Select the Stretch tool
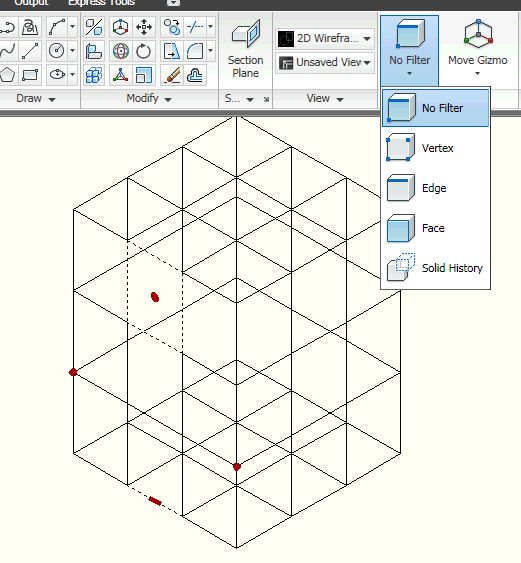 172,51
